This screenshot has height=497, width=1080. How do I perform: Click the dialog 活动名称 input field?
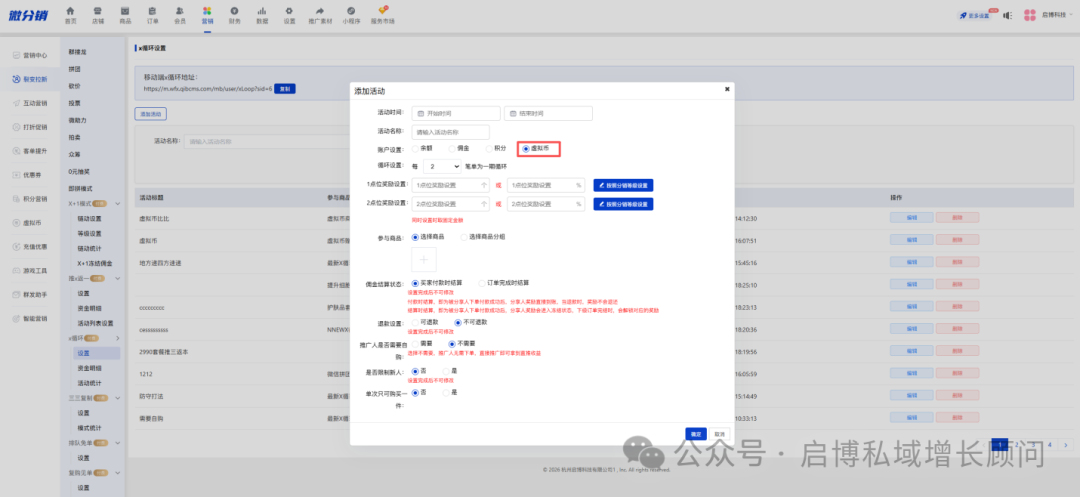(x=450, y=132)
